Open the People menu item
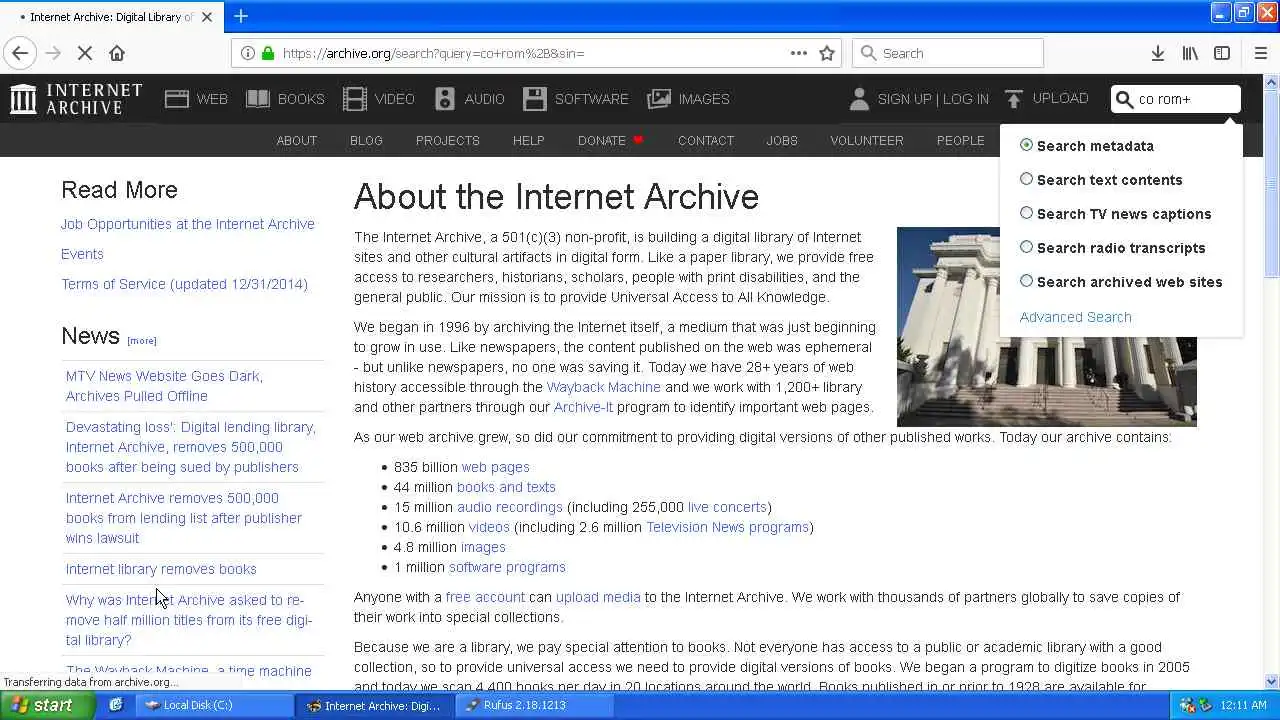 961,140
